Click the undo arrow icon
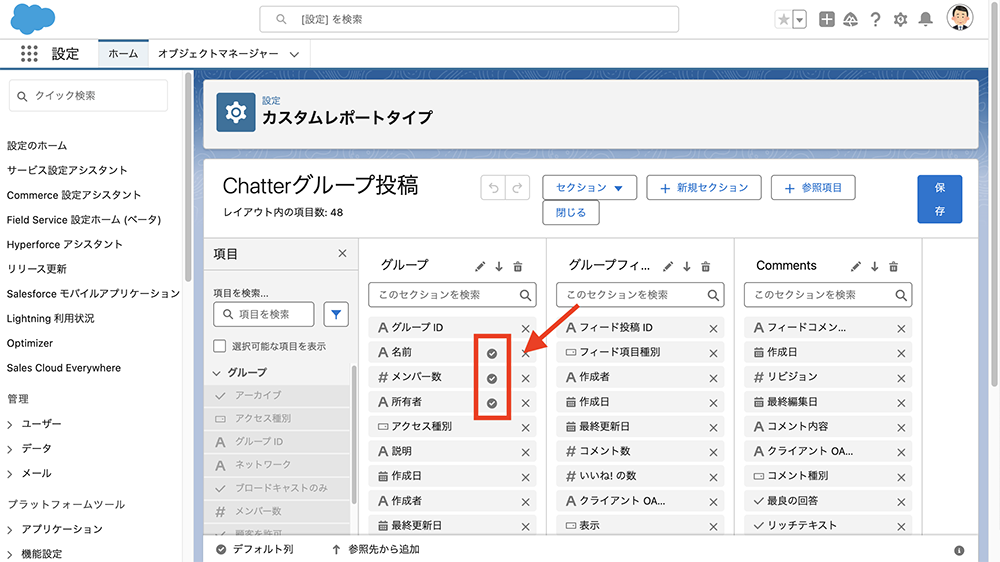The height and width of the screenshot is (562, 1000). tap(493, 188)
